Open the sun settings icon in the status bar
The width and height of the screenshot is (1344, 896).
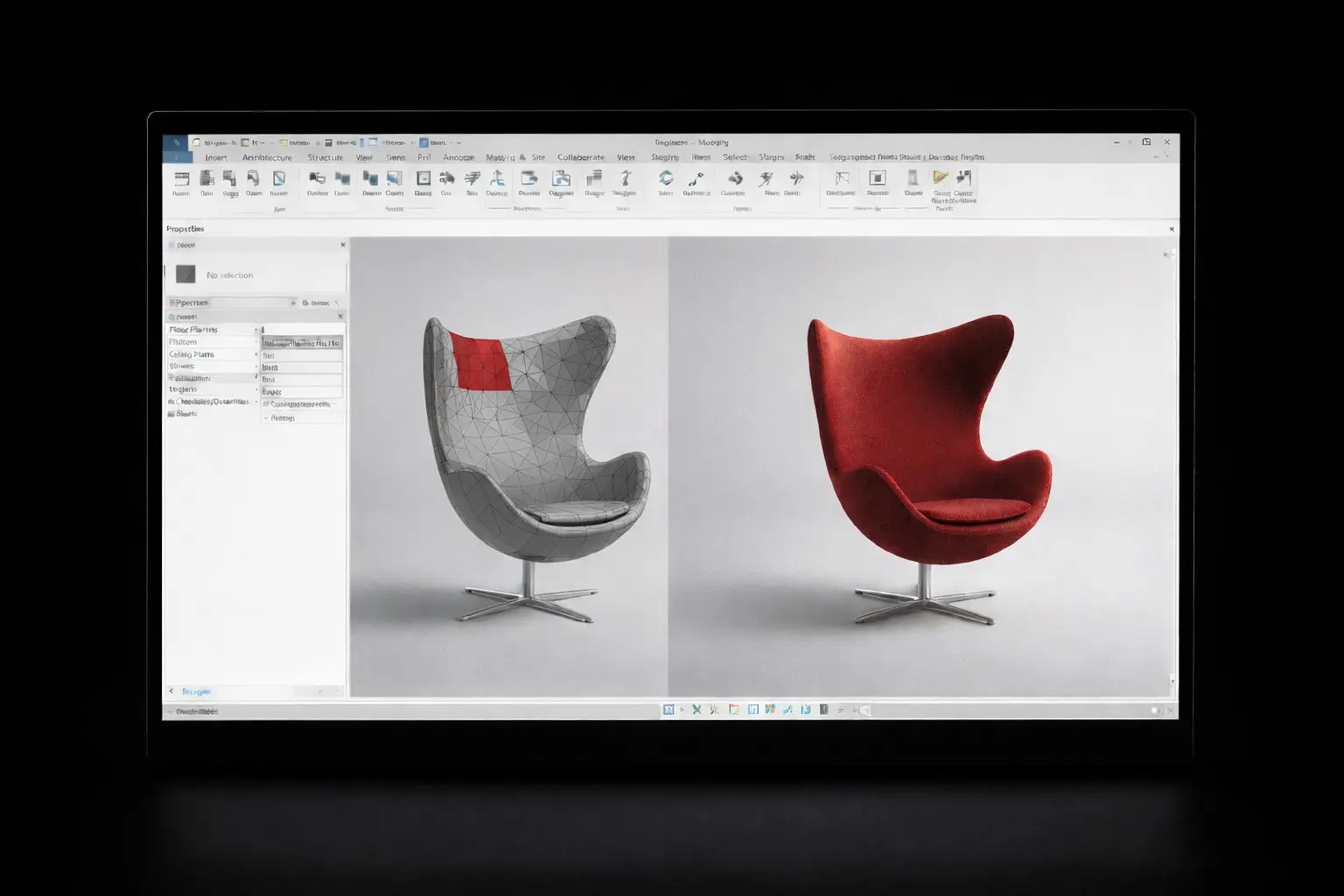click(x=753, y=709)
